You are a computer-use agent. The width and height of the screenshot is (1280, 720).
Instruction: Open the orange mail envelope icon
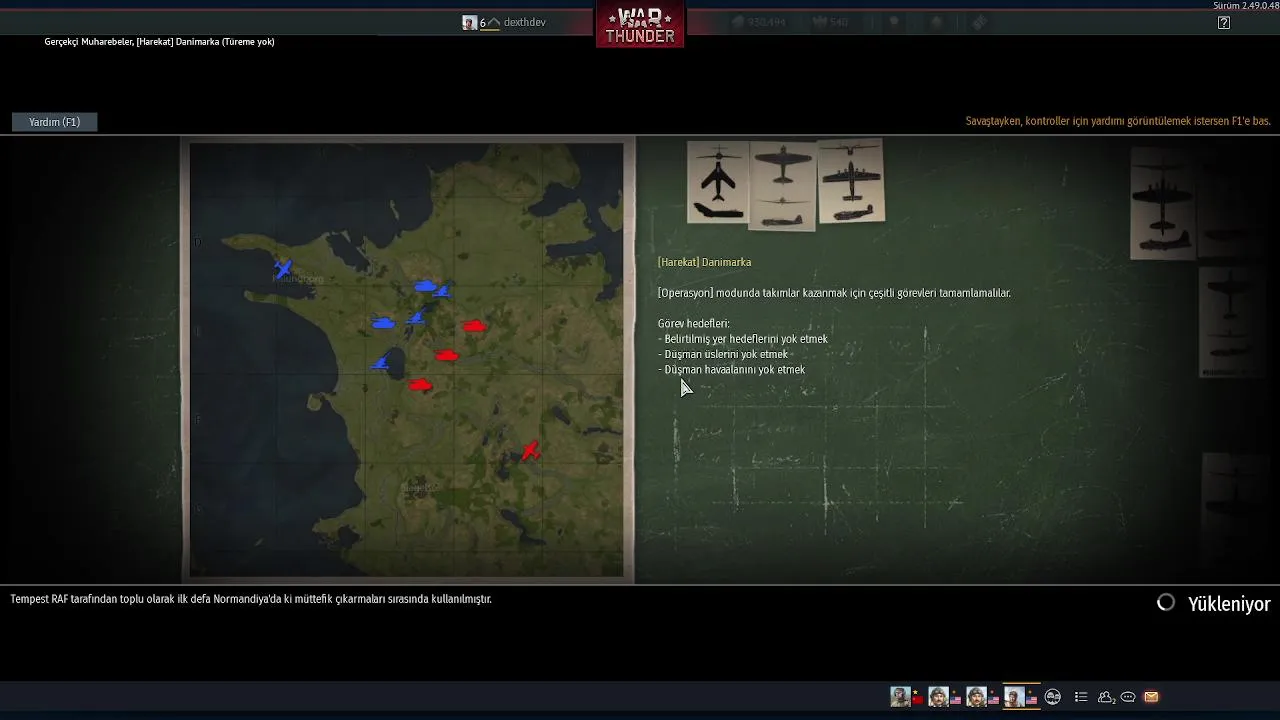click(1151, 697)
